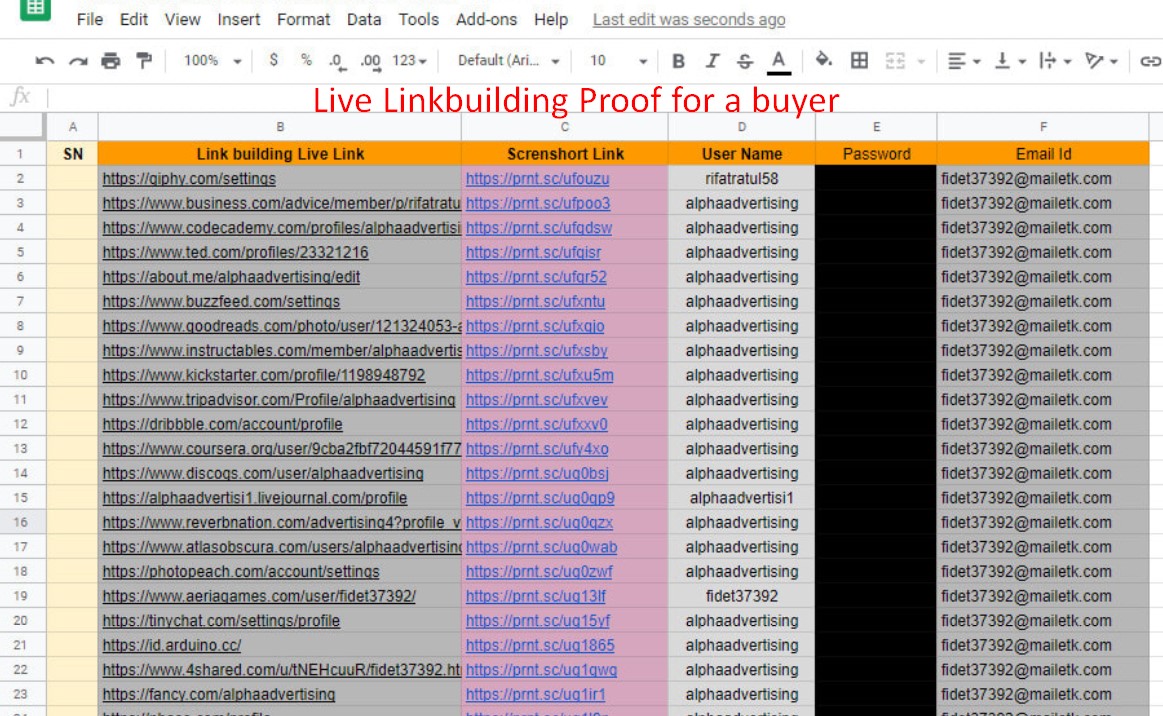Open text rotation dropdown
The height and width of the screenshot is (716, 1163).
[x=1101, y=61]
